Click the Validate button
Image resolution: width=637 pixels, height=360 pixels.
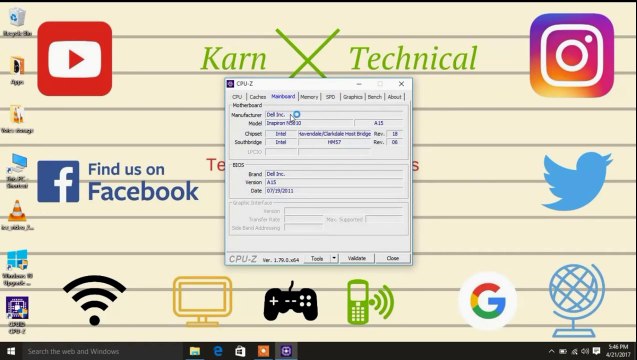click(x=357, y=258)
